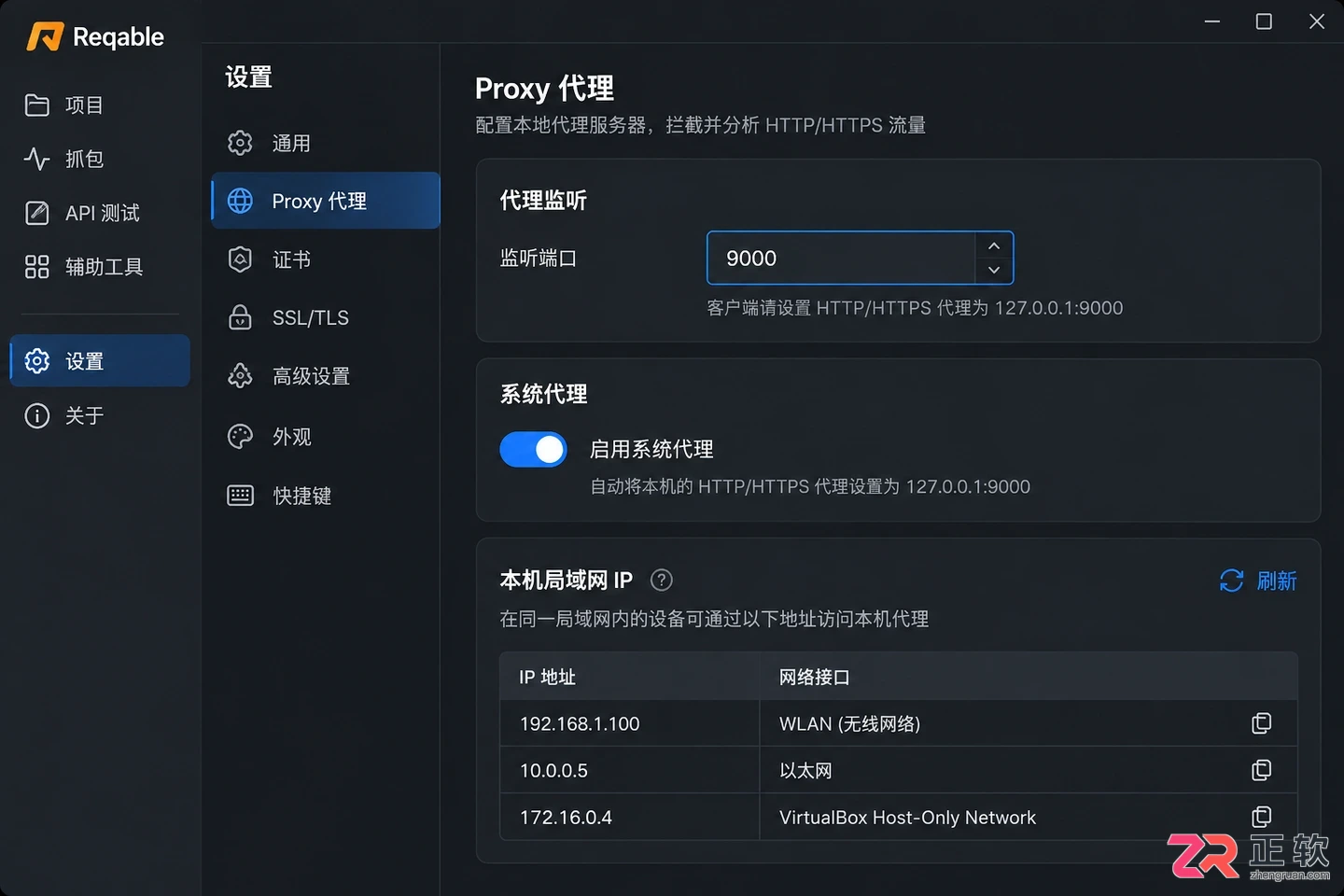Select the 192.168.1.100 IP cell
This screenshot has width=1344, height=896.
630,723
